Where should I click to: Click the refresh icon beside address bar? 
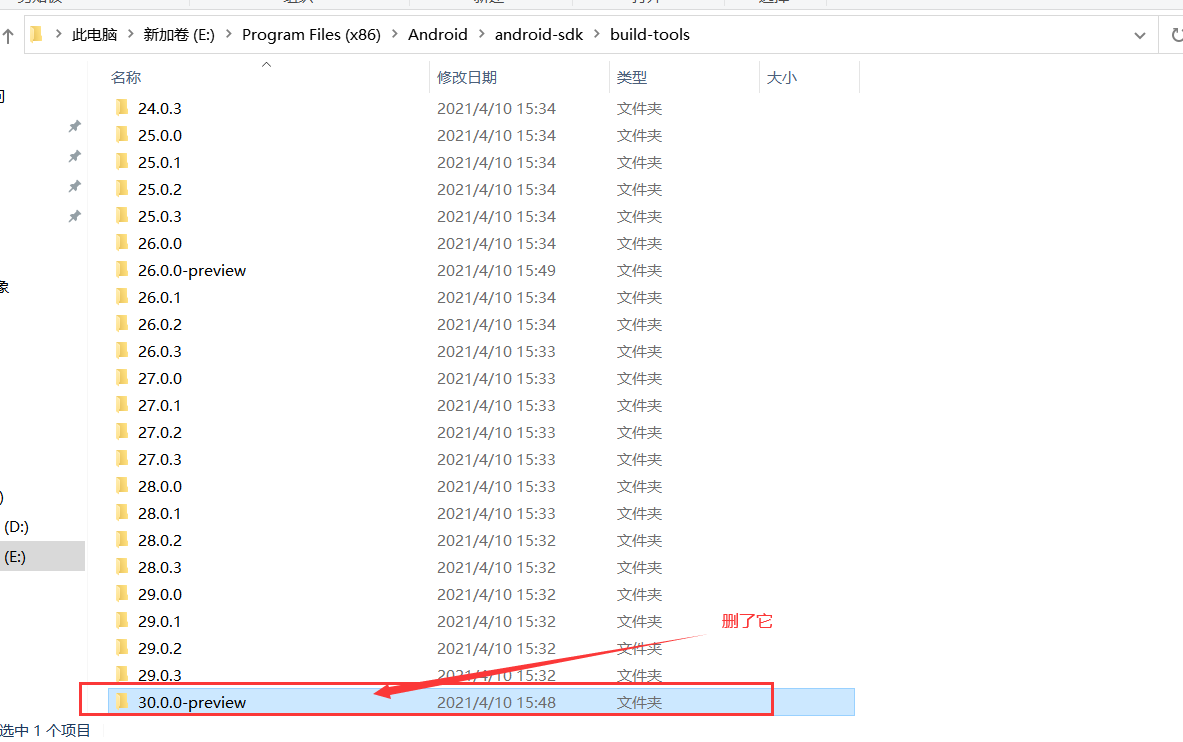pos(1176,35)
